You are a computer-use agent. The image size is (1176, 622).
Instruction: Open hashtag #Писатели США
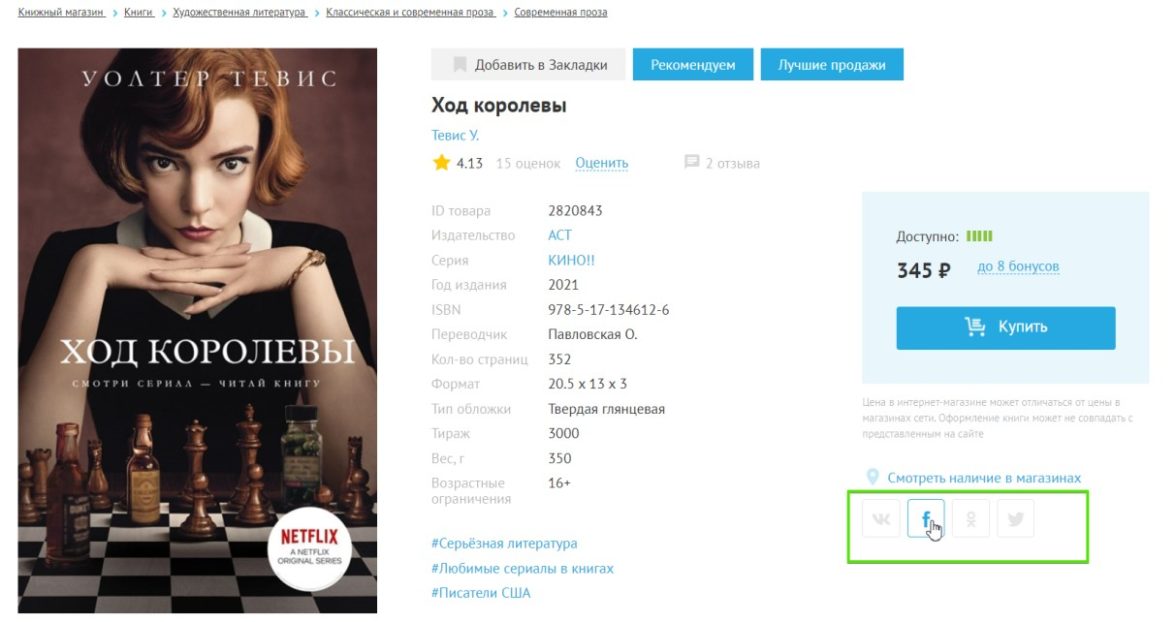click(x=481, y=593)
